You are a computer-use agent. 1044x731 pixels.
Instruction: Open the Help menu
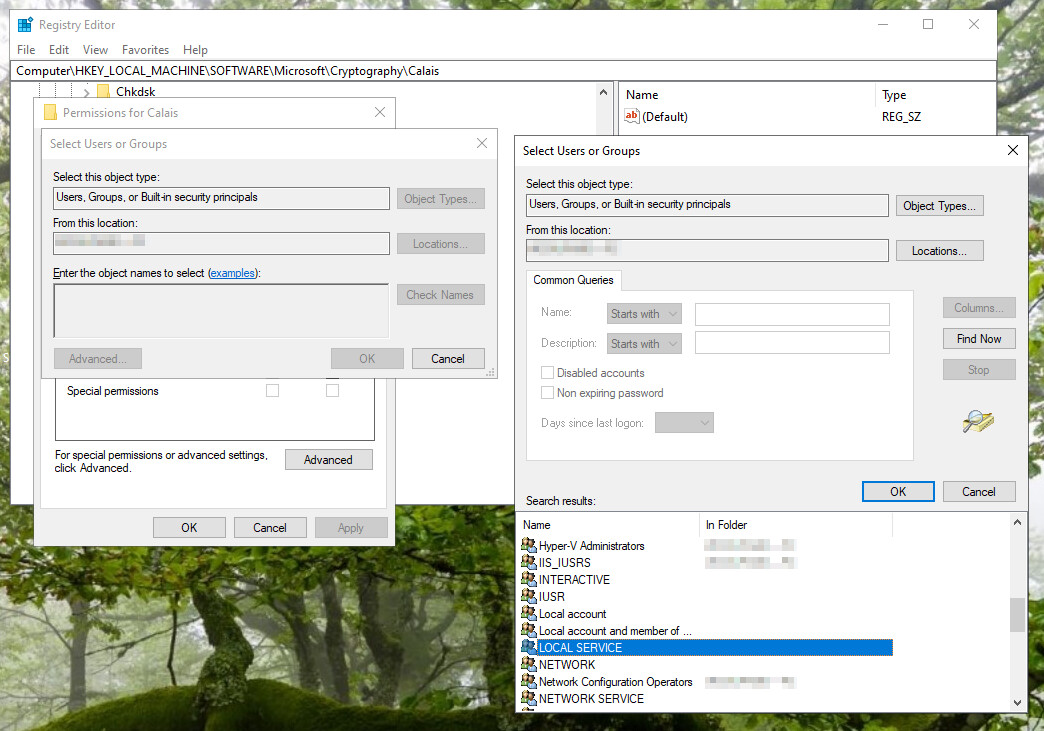tap(195, 50)
